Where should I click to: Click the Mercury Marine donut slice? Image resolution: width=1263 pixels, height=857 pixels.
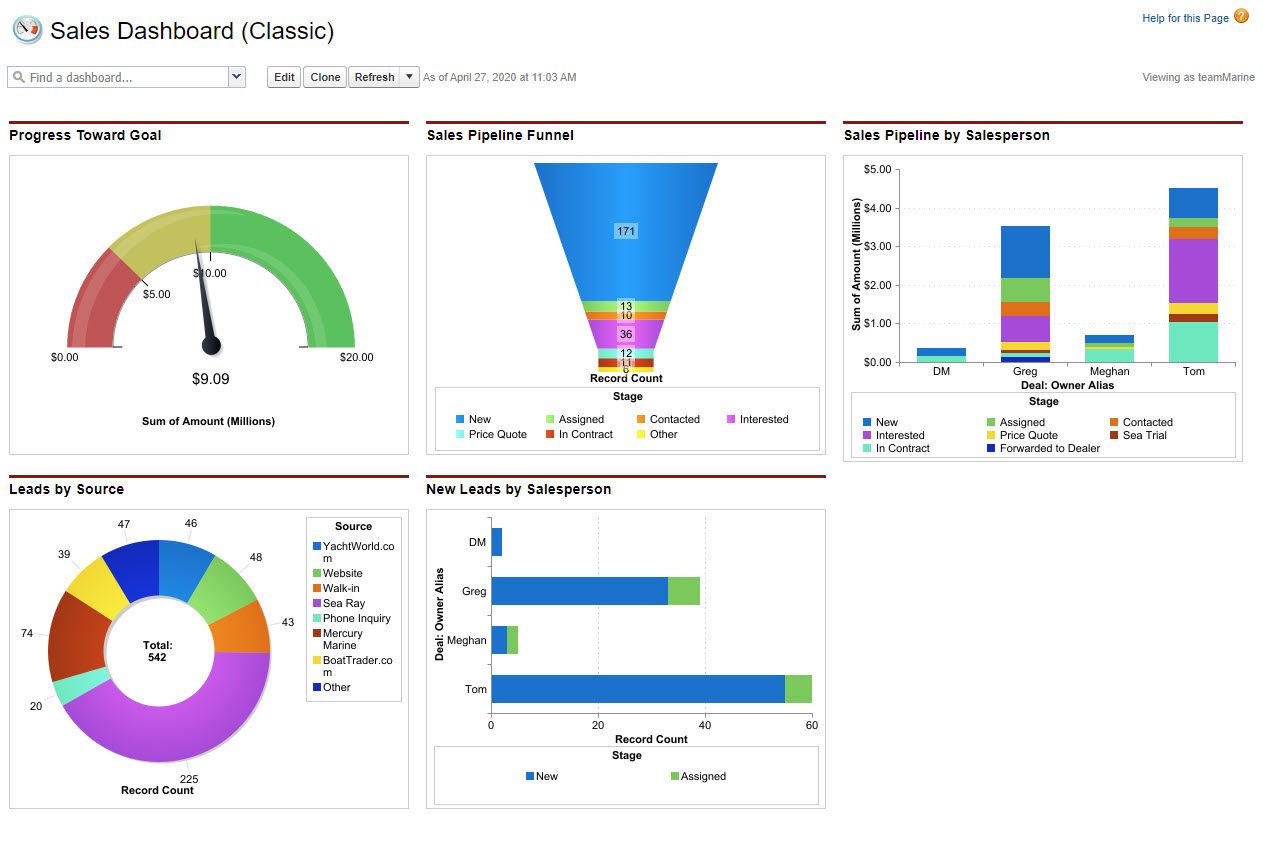click(76, 634)
